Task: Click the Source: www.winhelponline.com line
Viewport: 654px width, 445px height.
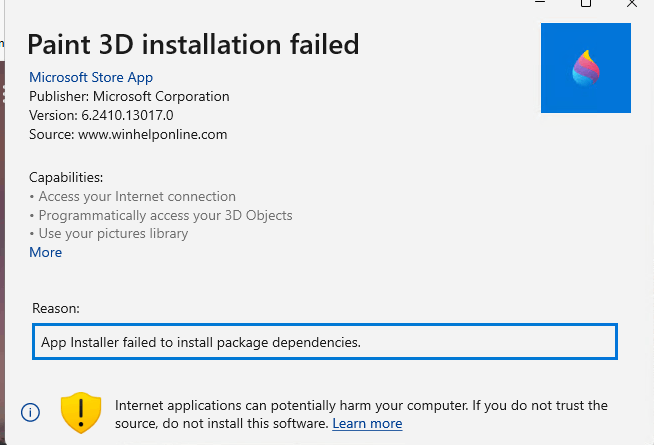Action: 128,133
